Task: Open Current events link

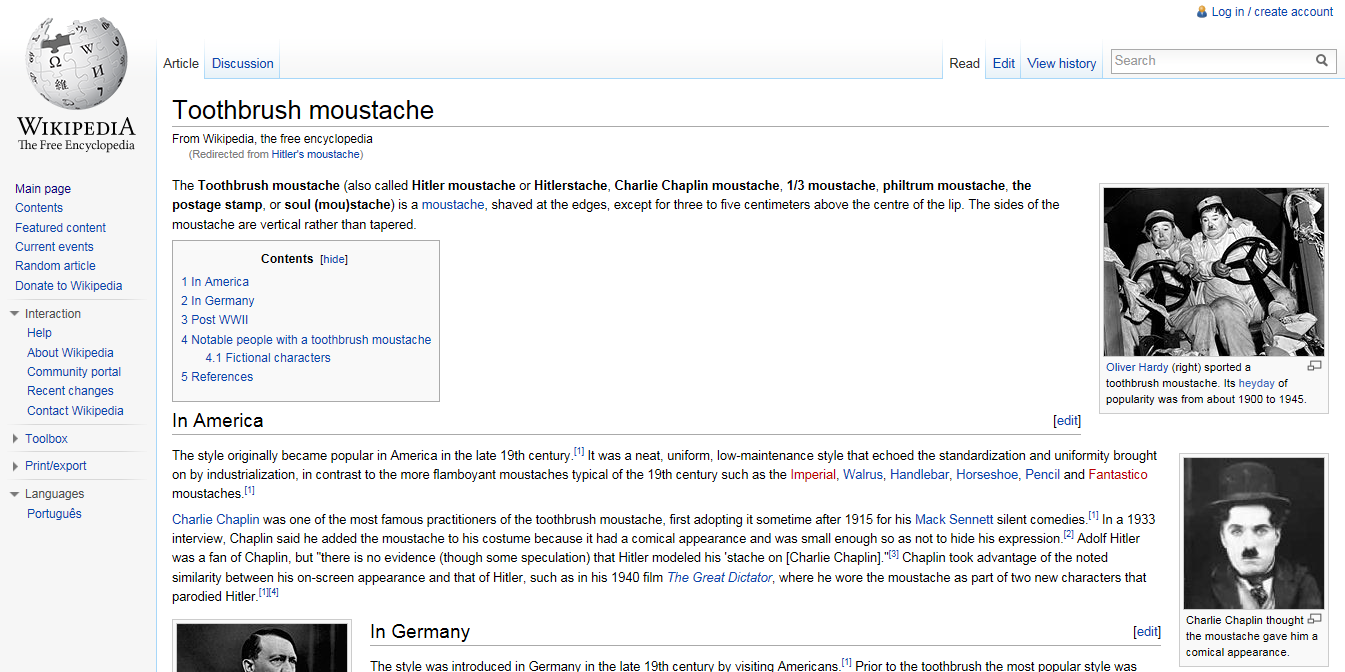Action: 54,247
